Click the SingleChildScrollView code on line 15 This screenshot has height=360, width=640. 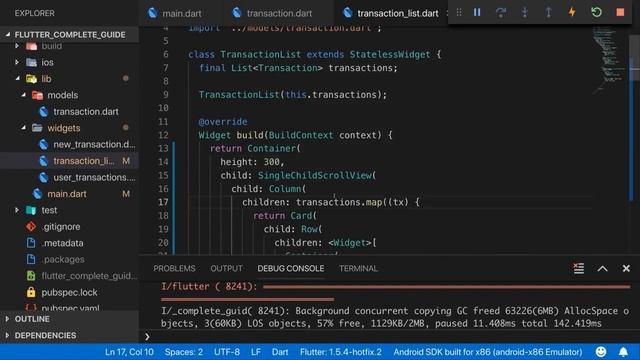[317, 176]
